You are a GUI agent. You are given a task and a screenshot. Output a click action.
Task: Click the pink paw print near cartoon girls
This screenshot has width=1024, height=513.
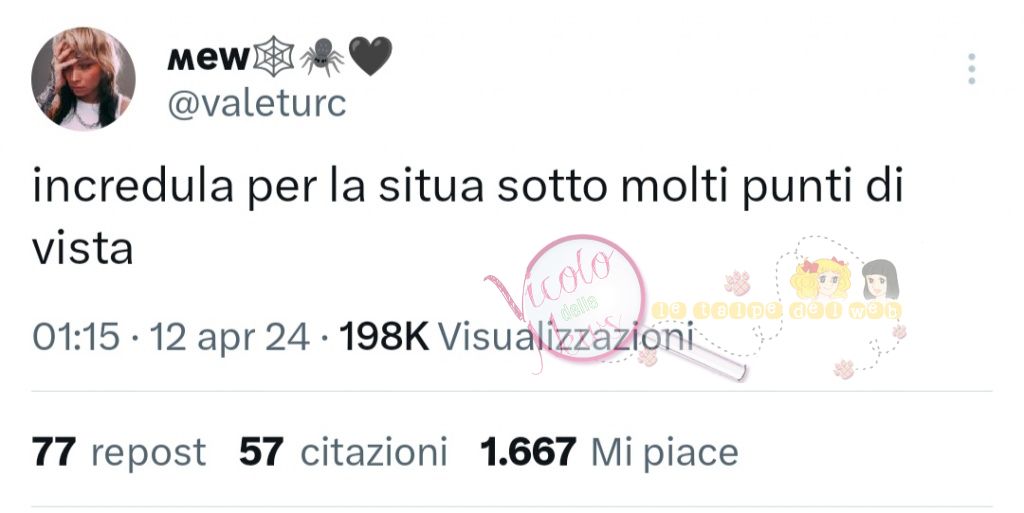(x=738, y=283)
